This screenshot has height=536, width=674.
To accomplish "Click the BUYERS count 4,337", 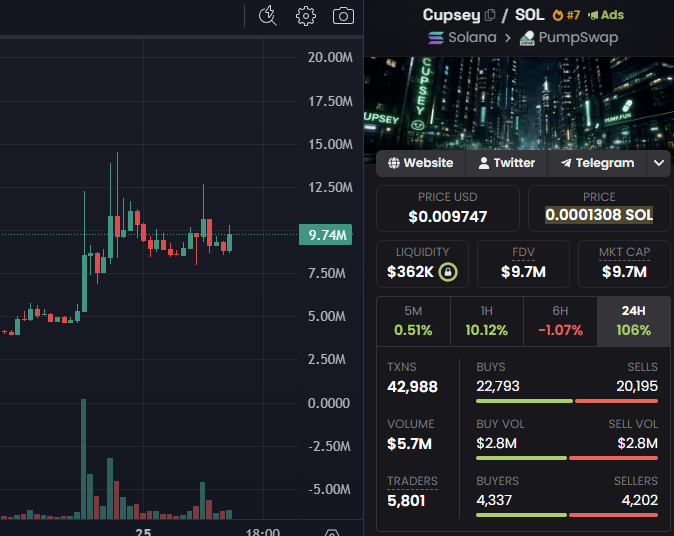I will point(494,500).
